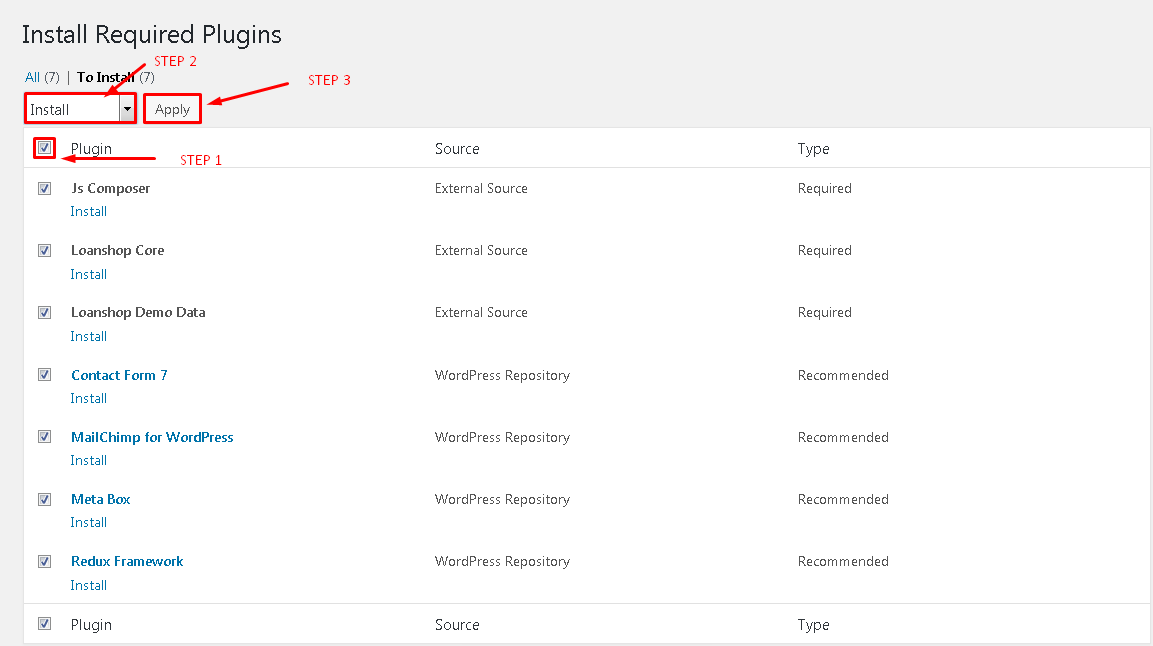This screenshot has height=646, width=1153.
Task: Uncheck the Loanshop Core checkbox
Action: [44, 250]
